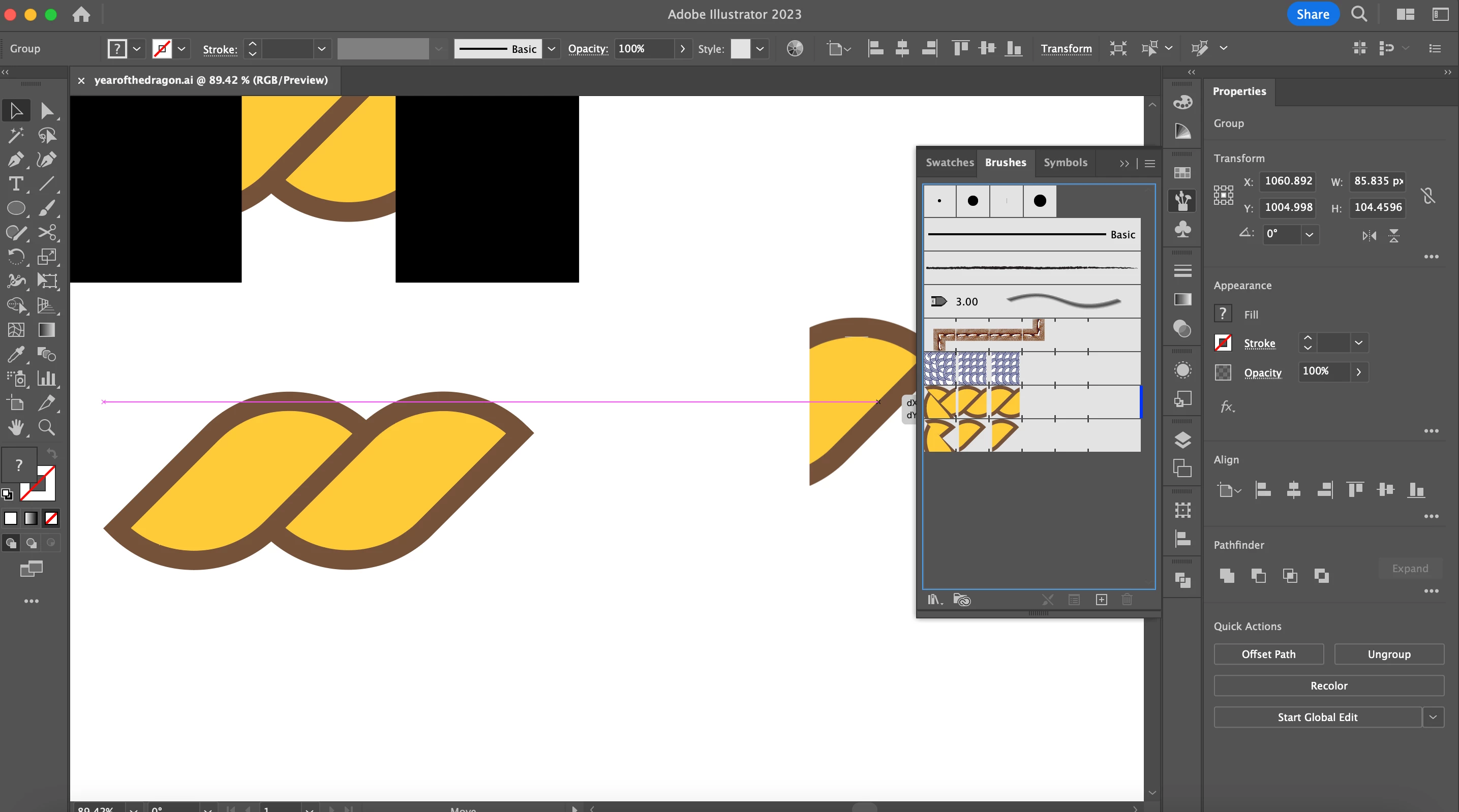Select the yellow leaf pattern brush
The image size is (1459, 812).
click(x=972, y=402)
